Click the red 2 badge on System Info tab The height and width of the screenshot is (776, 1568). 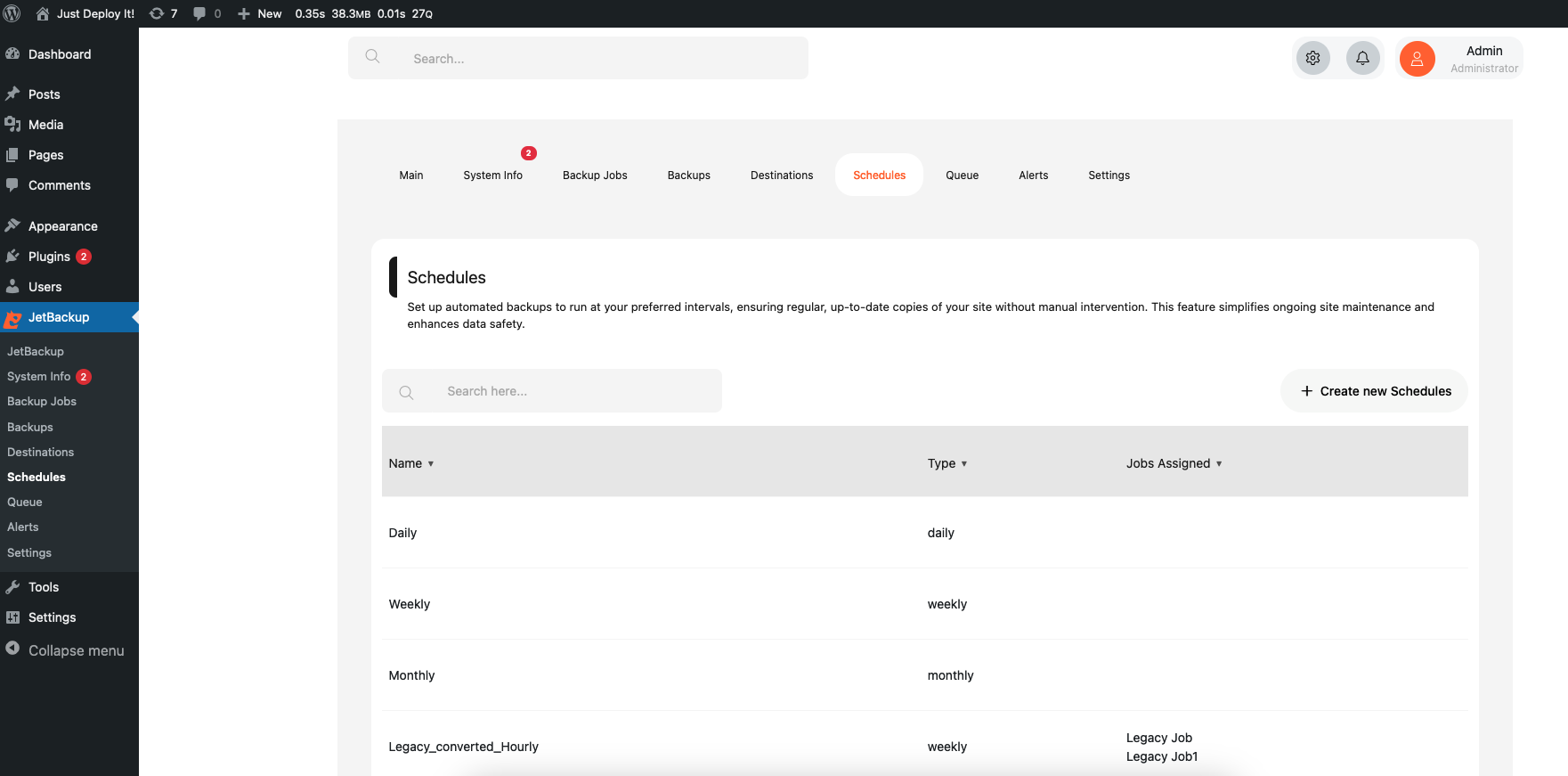click(528, 153)
